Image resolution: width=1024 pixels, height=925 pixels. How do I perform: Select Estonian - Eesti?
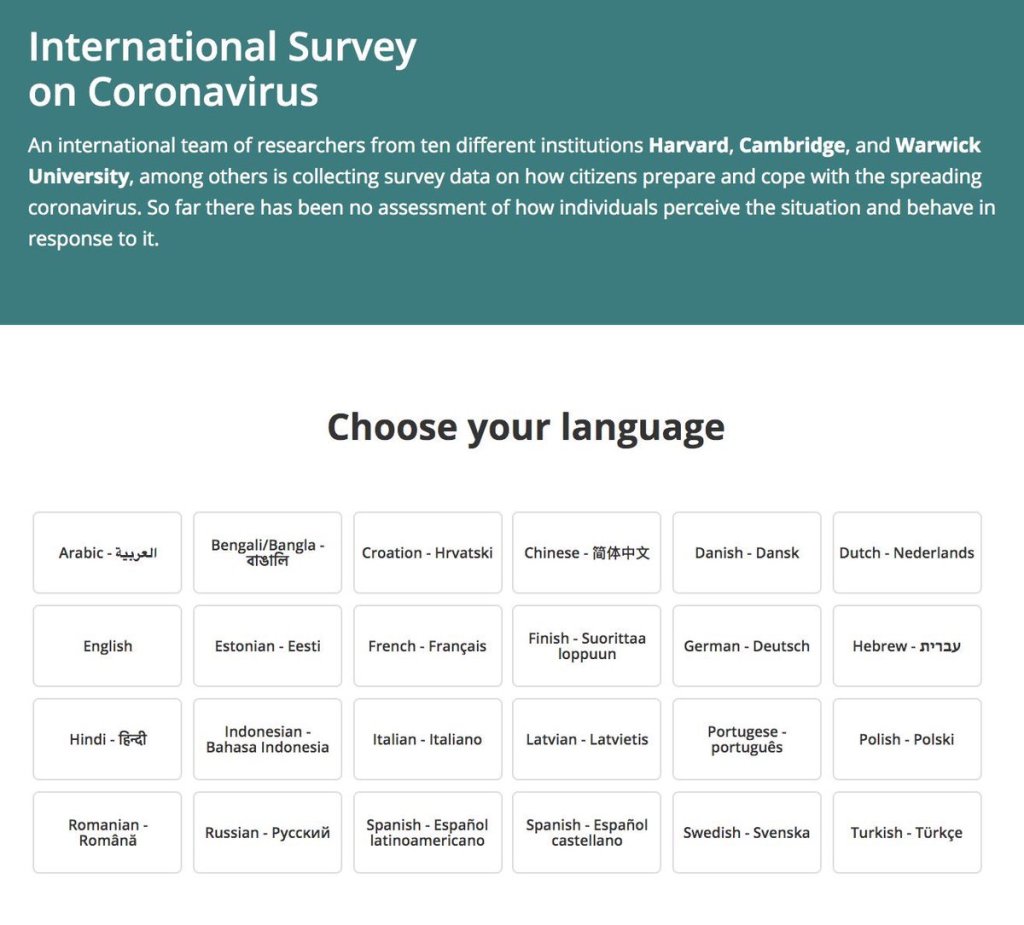pos(267,646)
